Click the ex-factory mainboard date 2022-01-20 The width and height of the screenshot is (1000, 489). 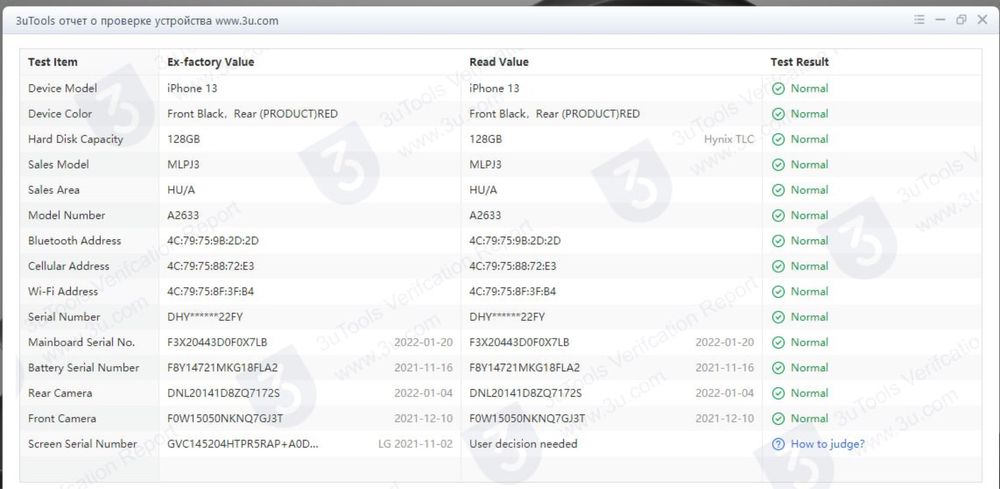(x=423, y=342)
